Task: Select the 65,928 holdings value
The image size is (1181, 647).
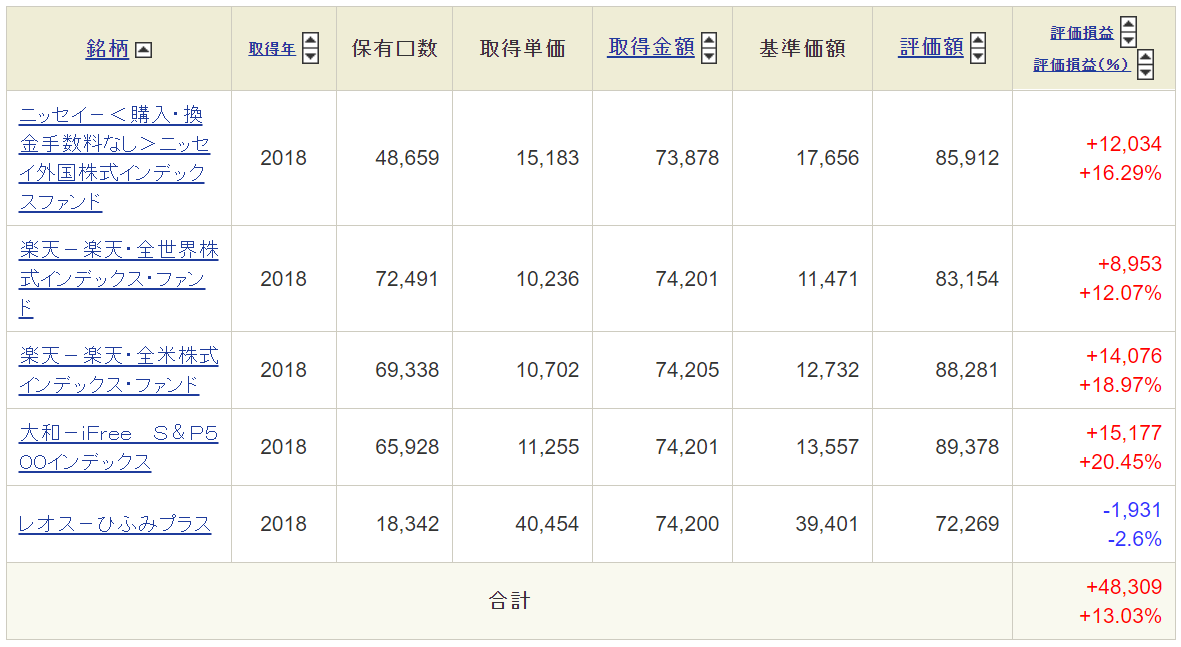Action: [407, 447]
